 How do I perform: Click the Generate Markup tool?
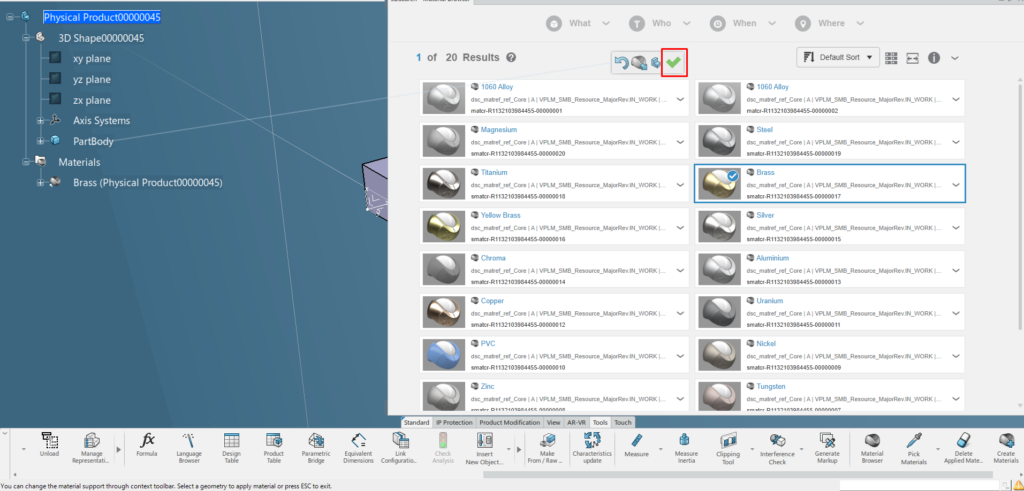tap(827, 447)
